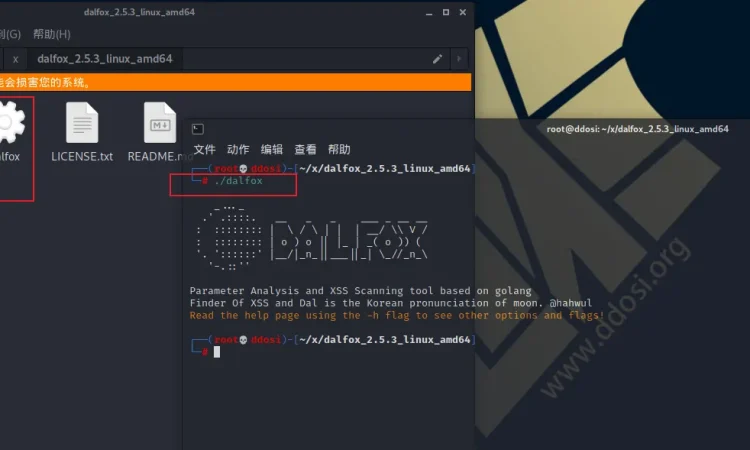Minimize the file manager window

(429, 12)
